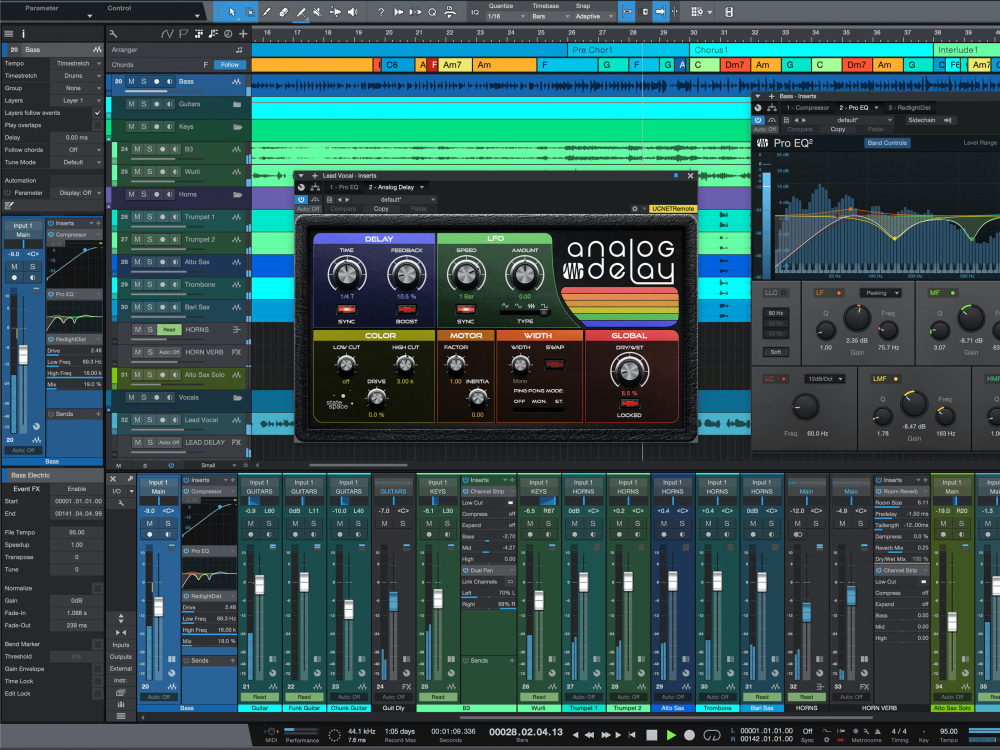
Task: Toggle Analog Delay power bypass button
Action: pyautogui.click(x=302, y=200)
